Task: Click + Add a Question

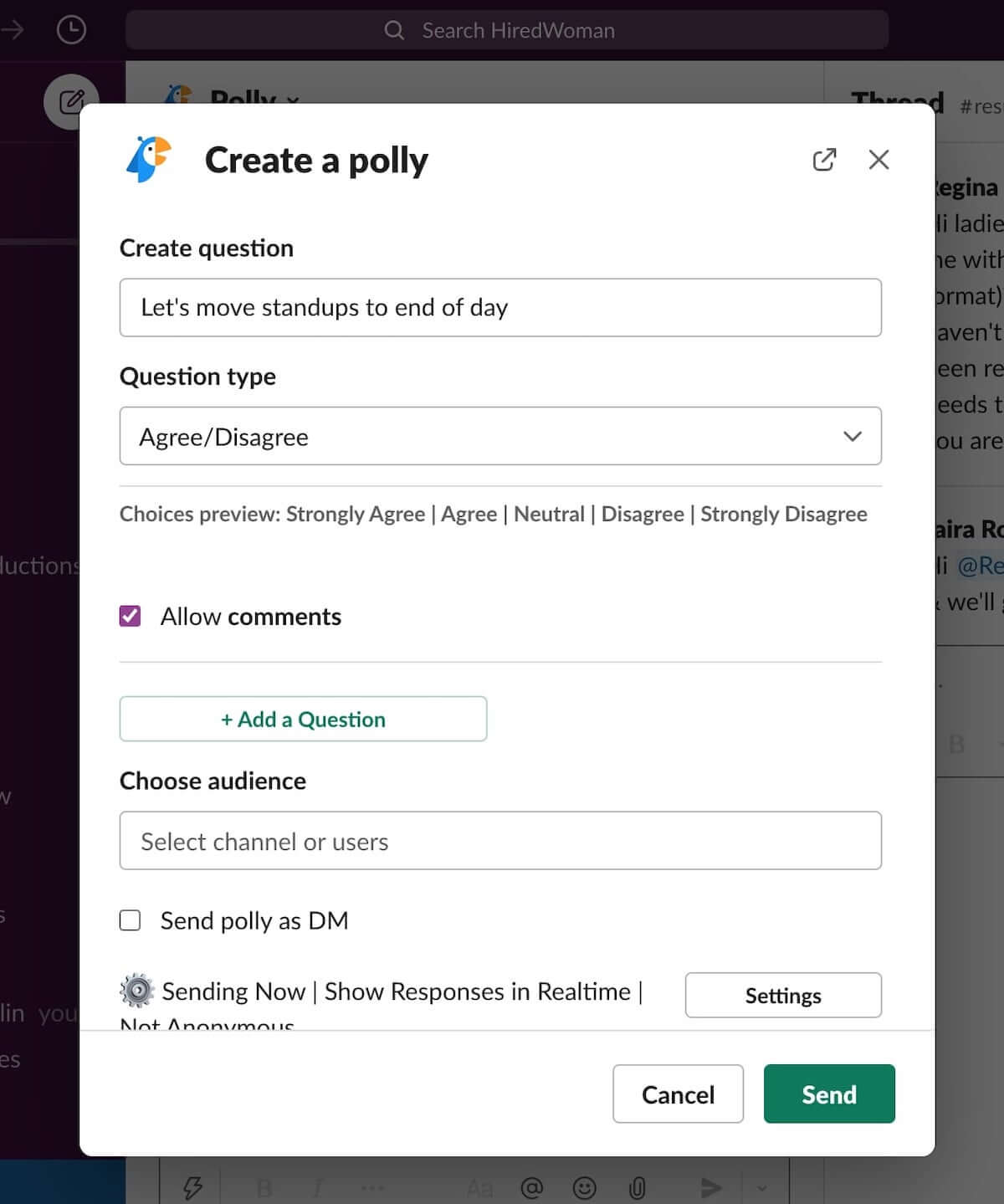Action: (x=303, y=719)
